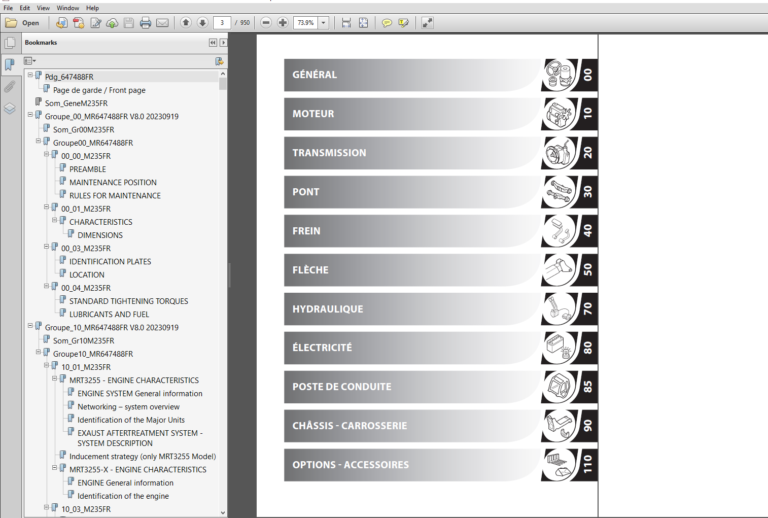Collapse the 00_01_M235FR node
This screenshot has height=518, width=768.
pos(47,207)
